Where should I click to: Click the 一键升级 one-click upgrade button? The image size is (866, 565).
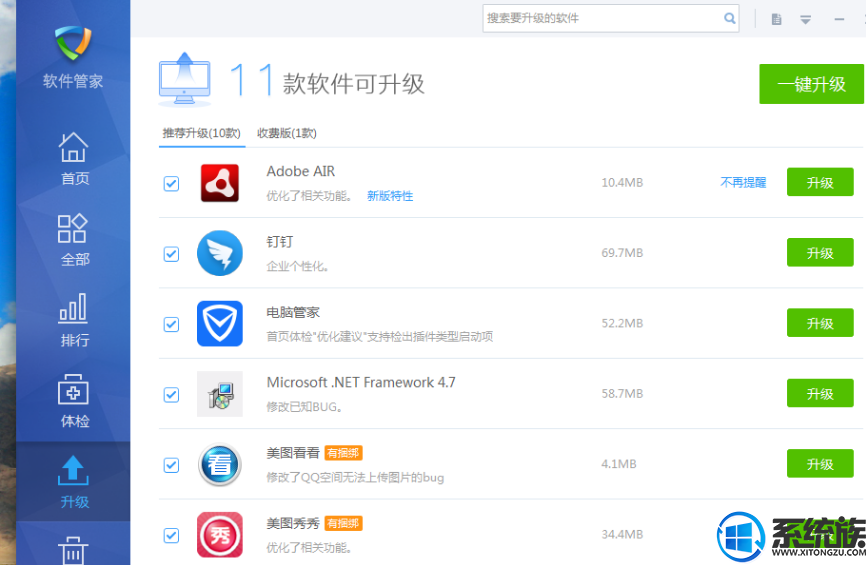[811, 84]
